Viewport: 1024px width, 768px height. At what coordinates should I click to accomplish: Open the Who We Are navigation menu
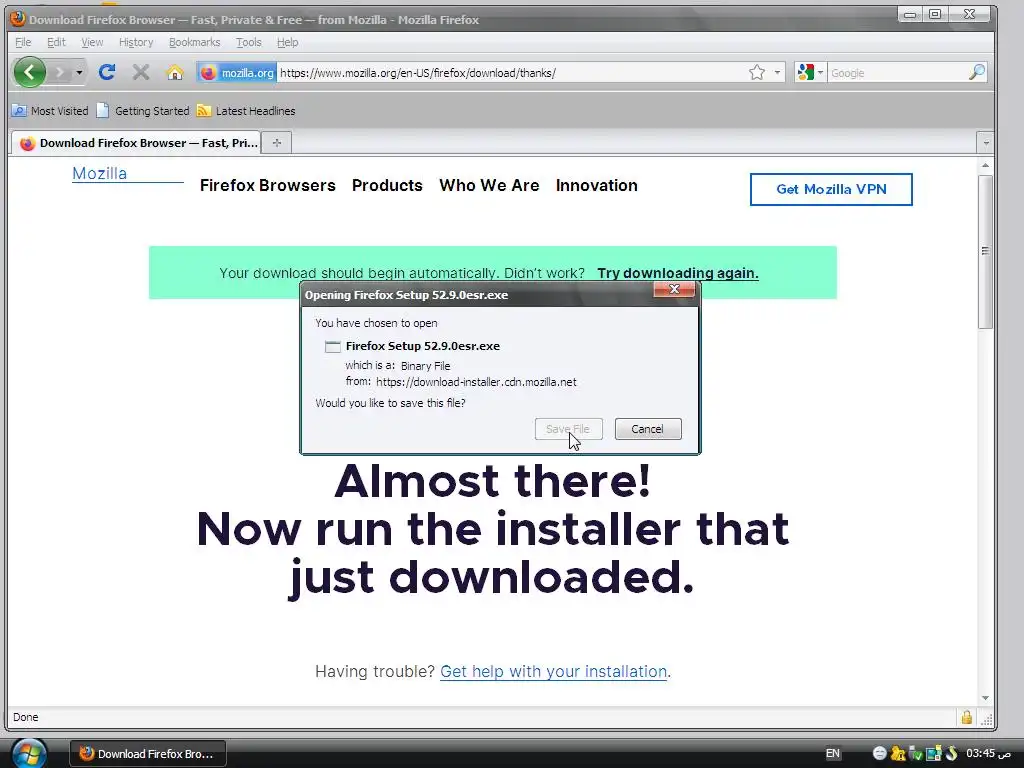pyautogui.click(x=489, y=185)
